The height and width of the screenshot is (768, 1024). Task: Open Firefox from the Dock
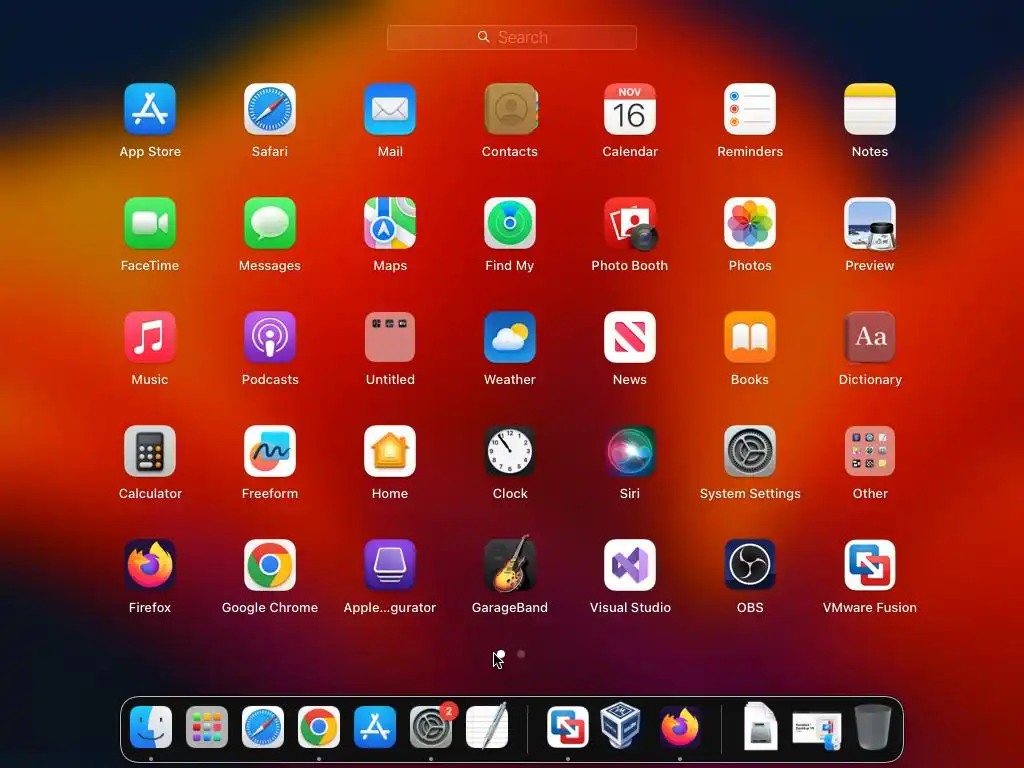tap(680, 727)
